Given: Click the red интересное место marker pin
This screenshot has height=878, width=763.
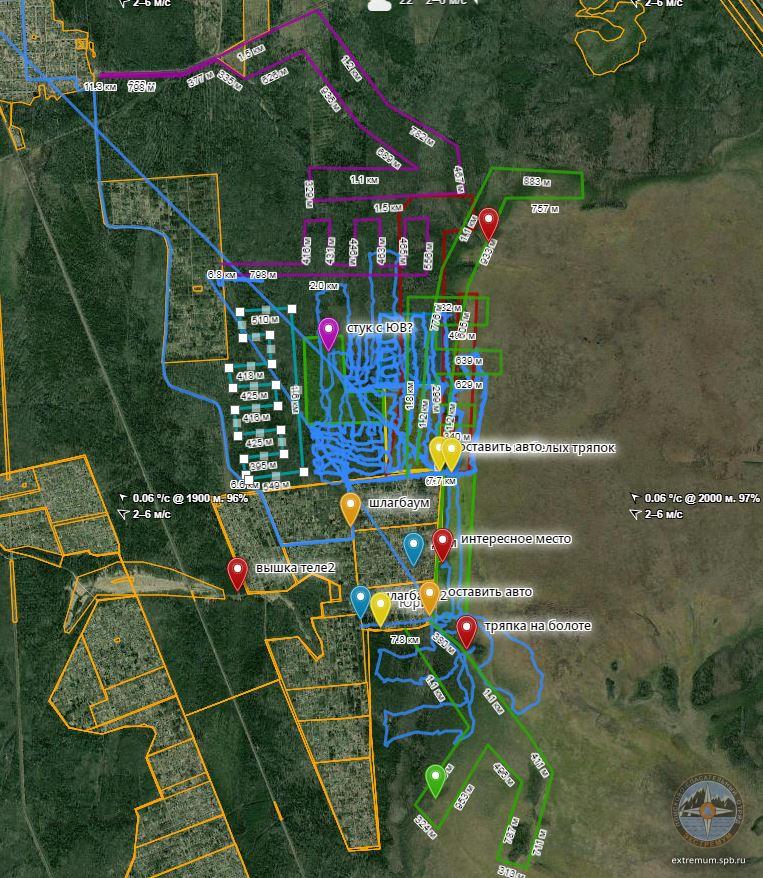Looking at the screenshot, I should point(442,544).
